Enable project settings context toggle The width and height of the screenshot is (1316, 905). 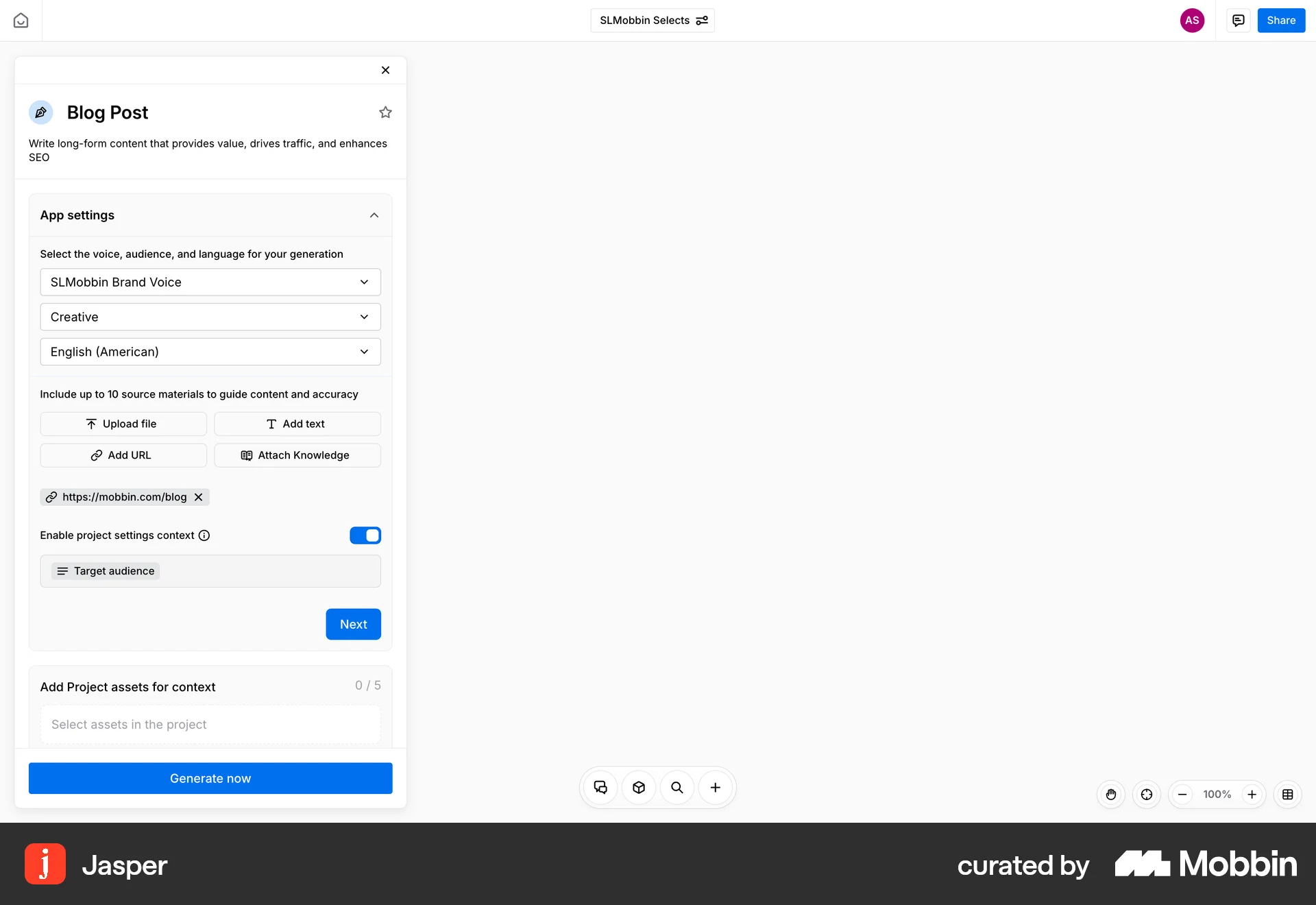pyautogui.click(x=365, y=535)
